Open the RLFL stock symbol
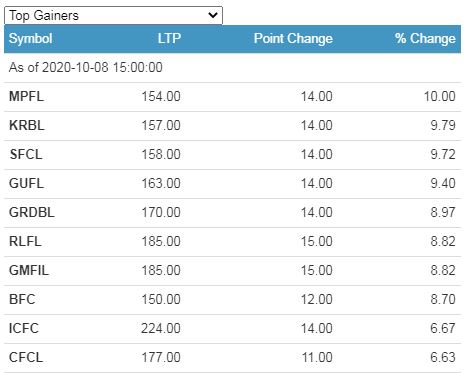Viewport: 466px width, 373px height. tap(25, 241)
